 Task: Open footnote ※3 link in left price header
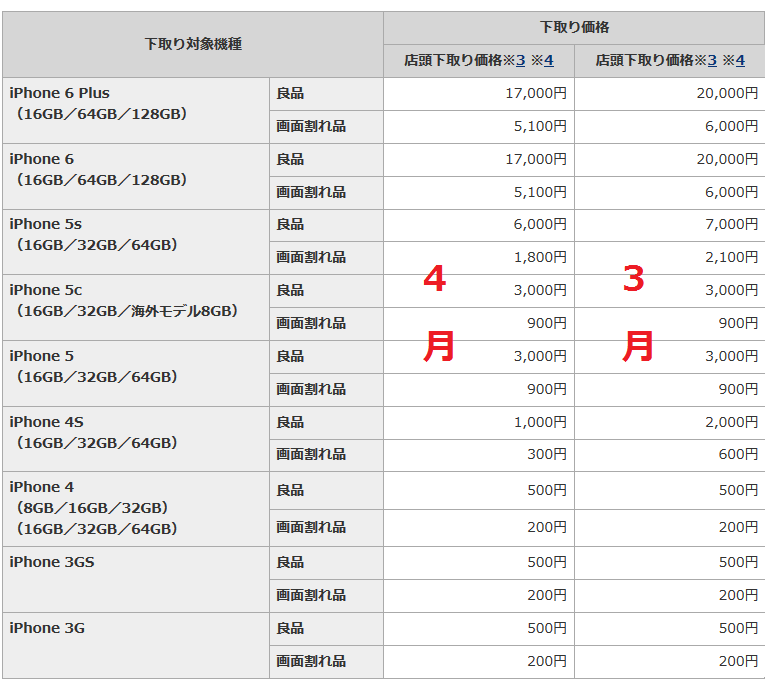[x=521, y=61]
